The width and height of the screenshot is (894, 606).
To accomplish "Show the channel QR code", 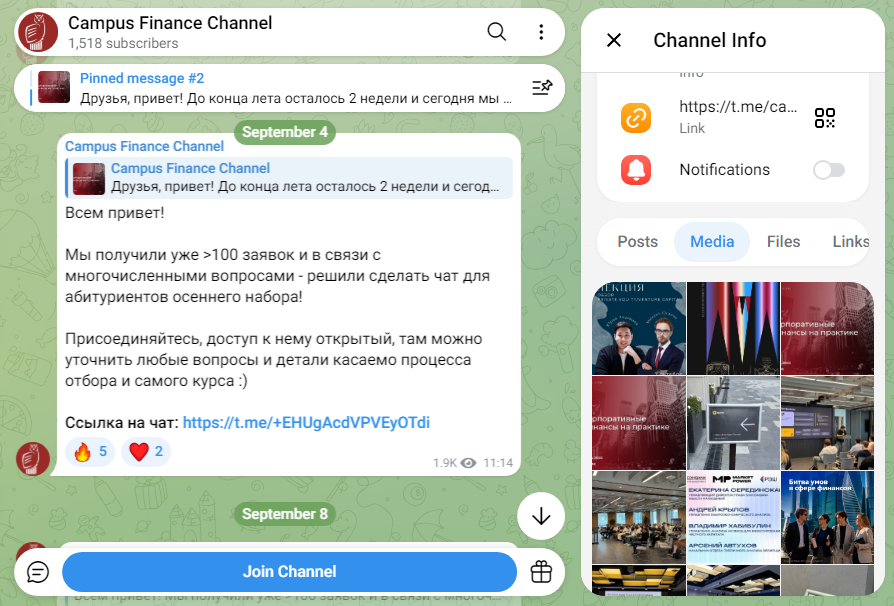I will pos(824,118).
